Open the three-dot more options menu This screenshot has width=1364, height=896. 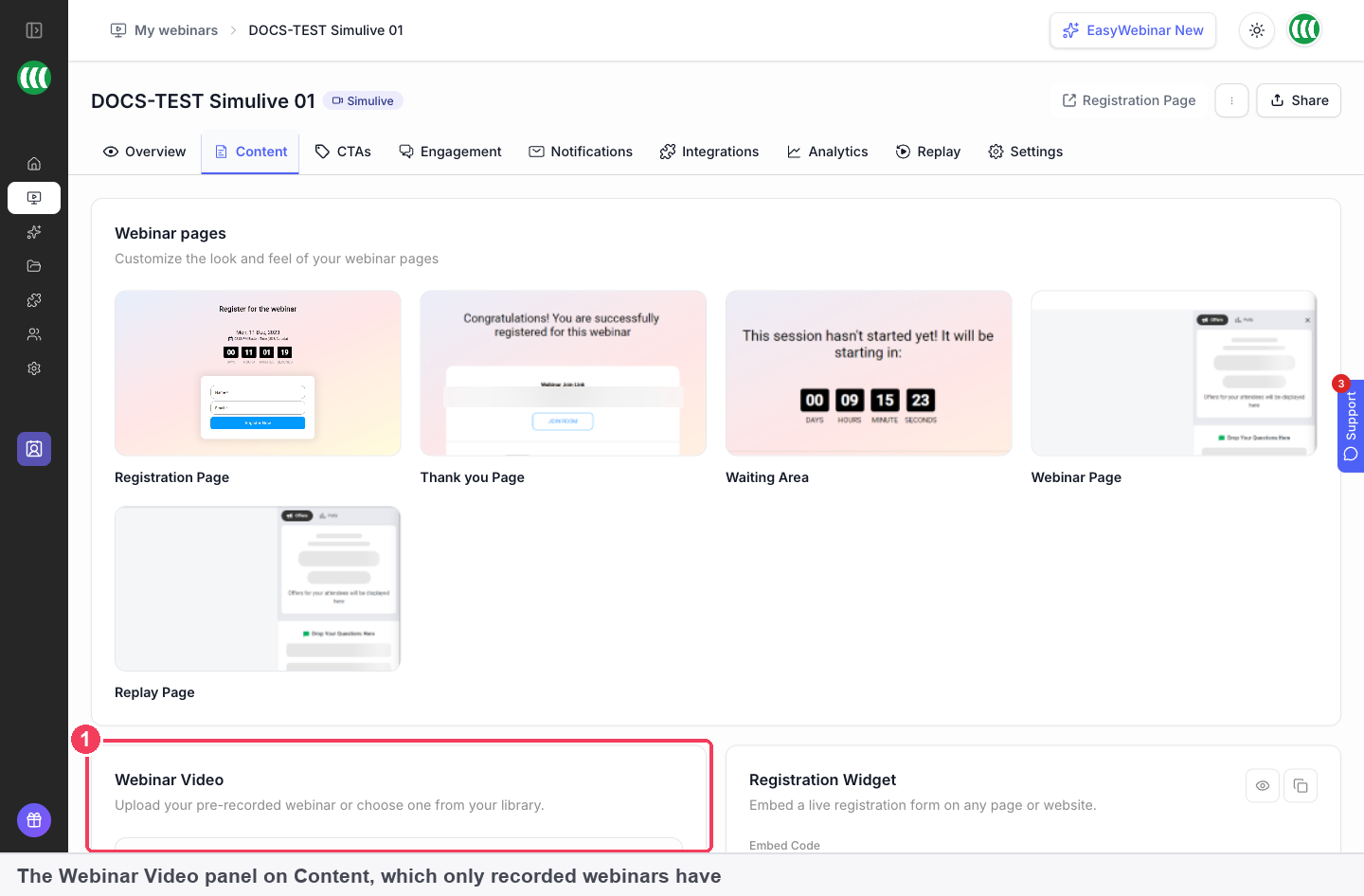1231,100
